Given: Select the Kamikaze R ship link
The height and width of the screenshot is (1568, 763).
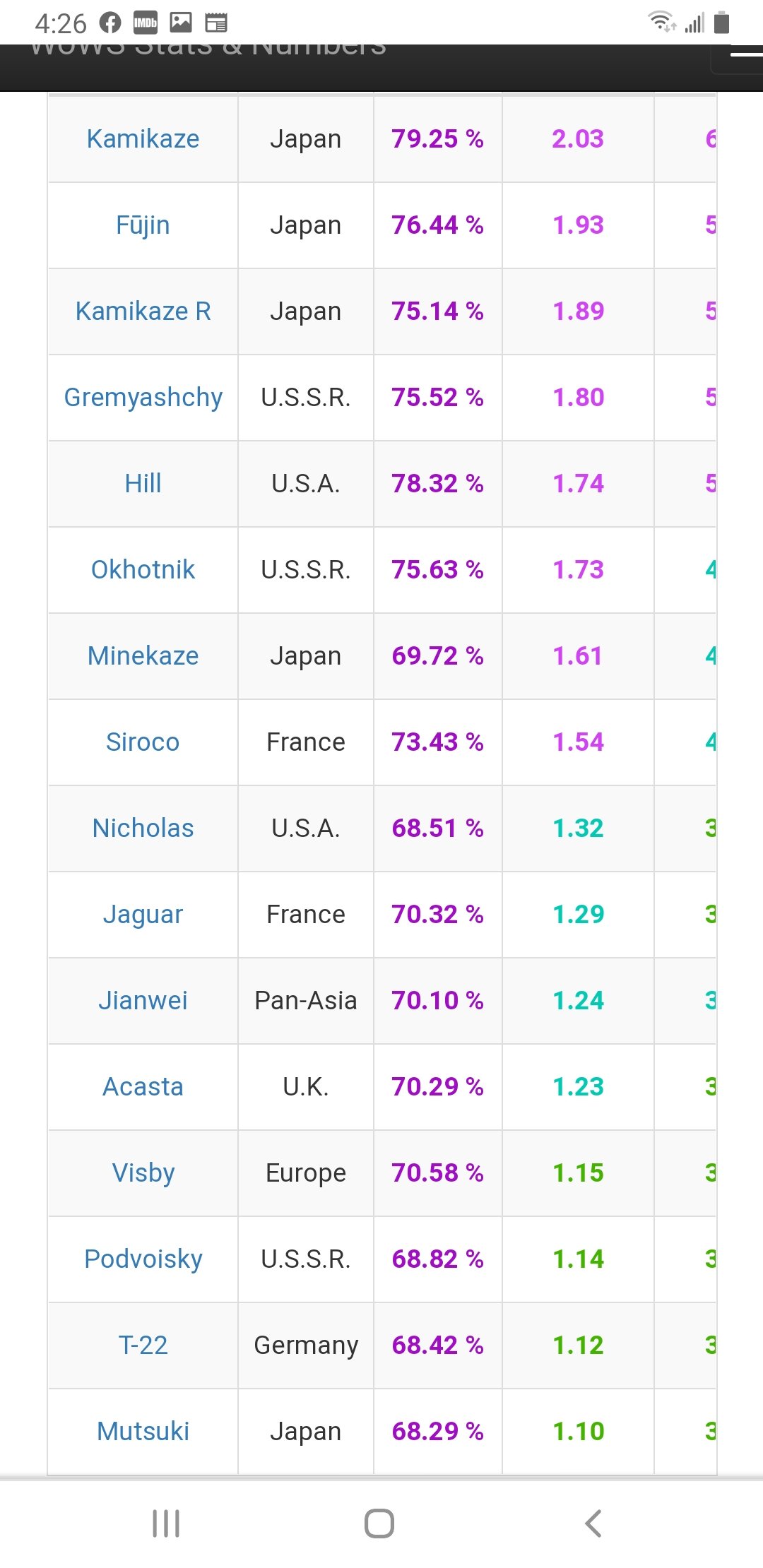Looking at the screenshot, I should coord(143,311).
